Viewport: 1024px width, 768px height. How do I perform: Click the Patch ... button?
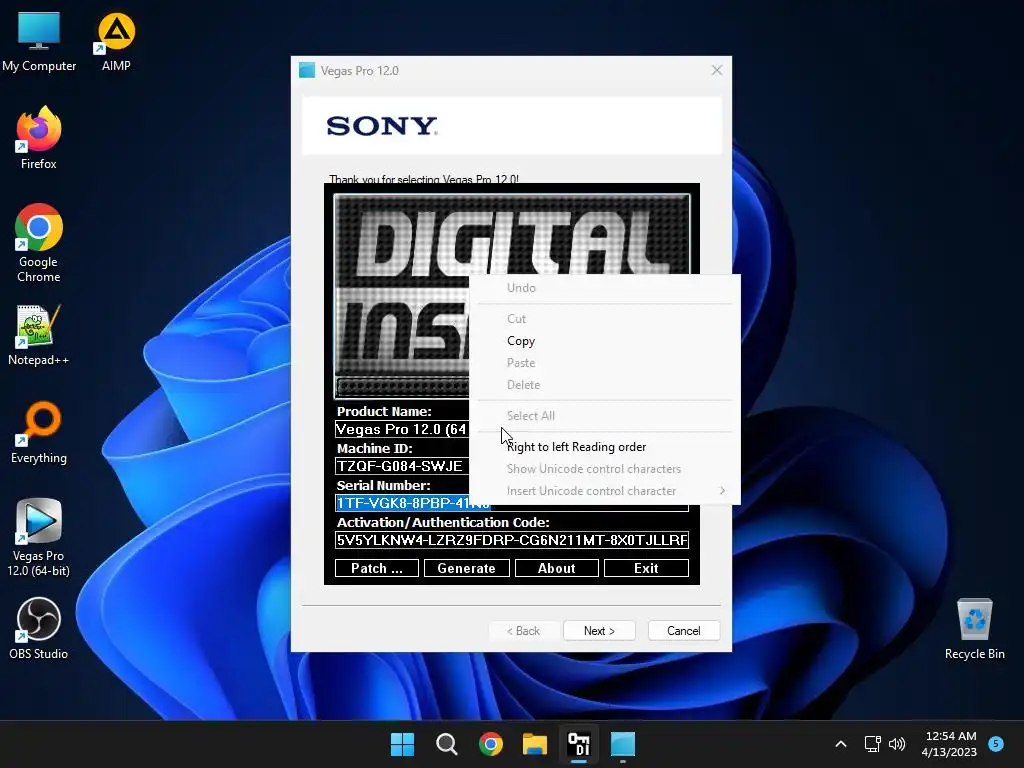377,568
